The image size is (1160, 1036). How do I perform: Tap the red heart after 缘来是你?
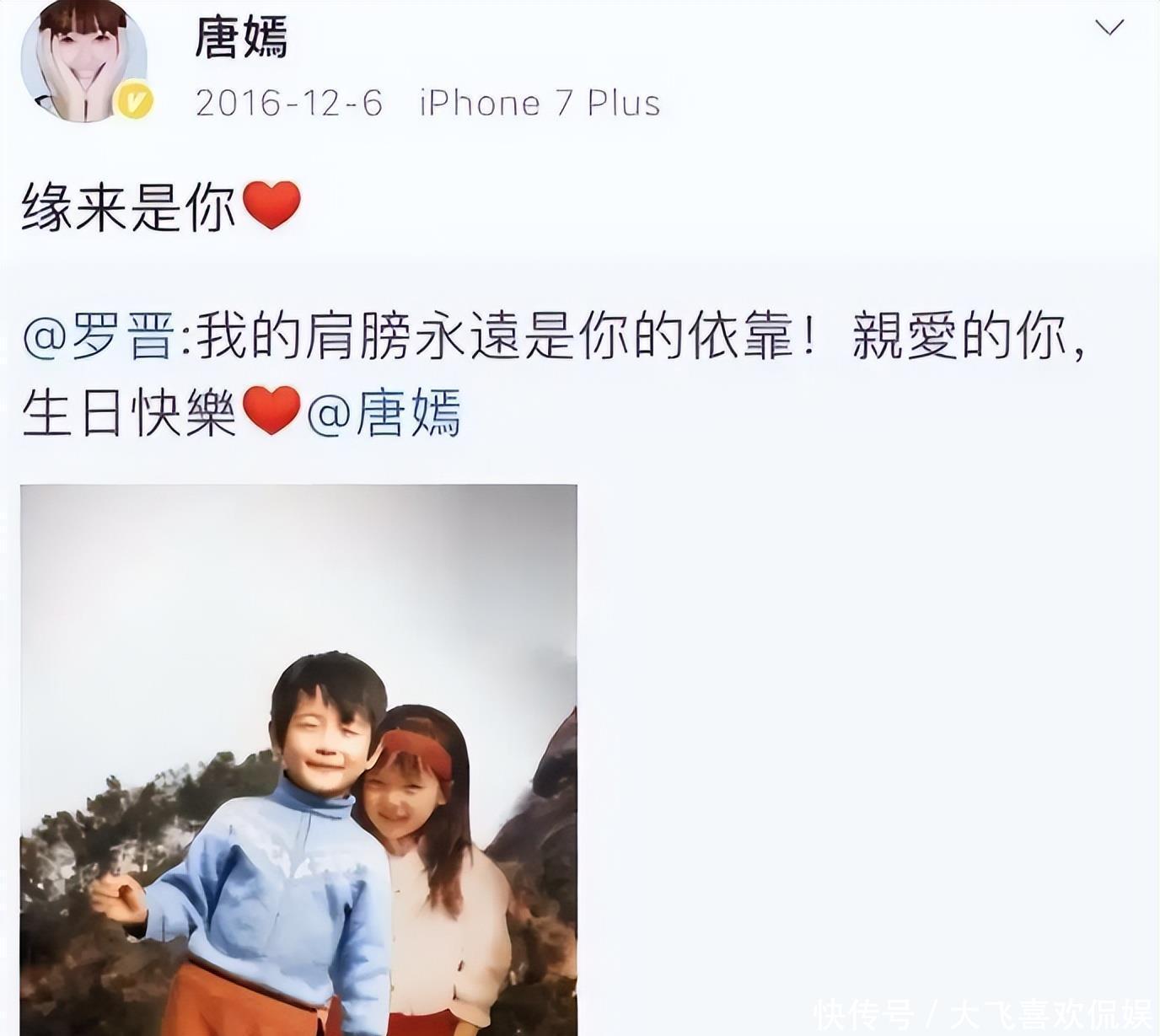[x=271, y=206]
